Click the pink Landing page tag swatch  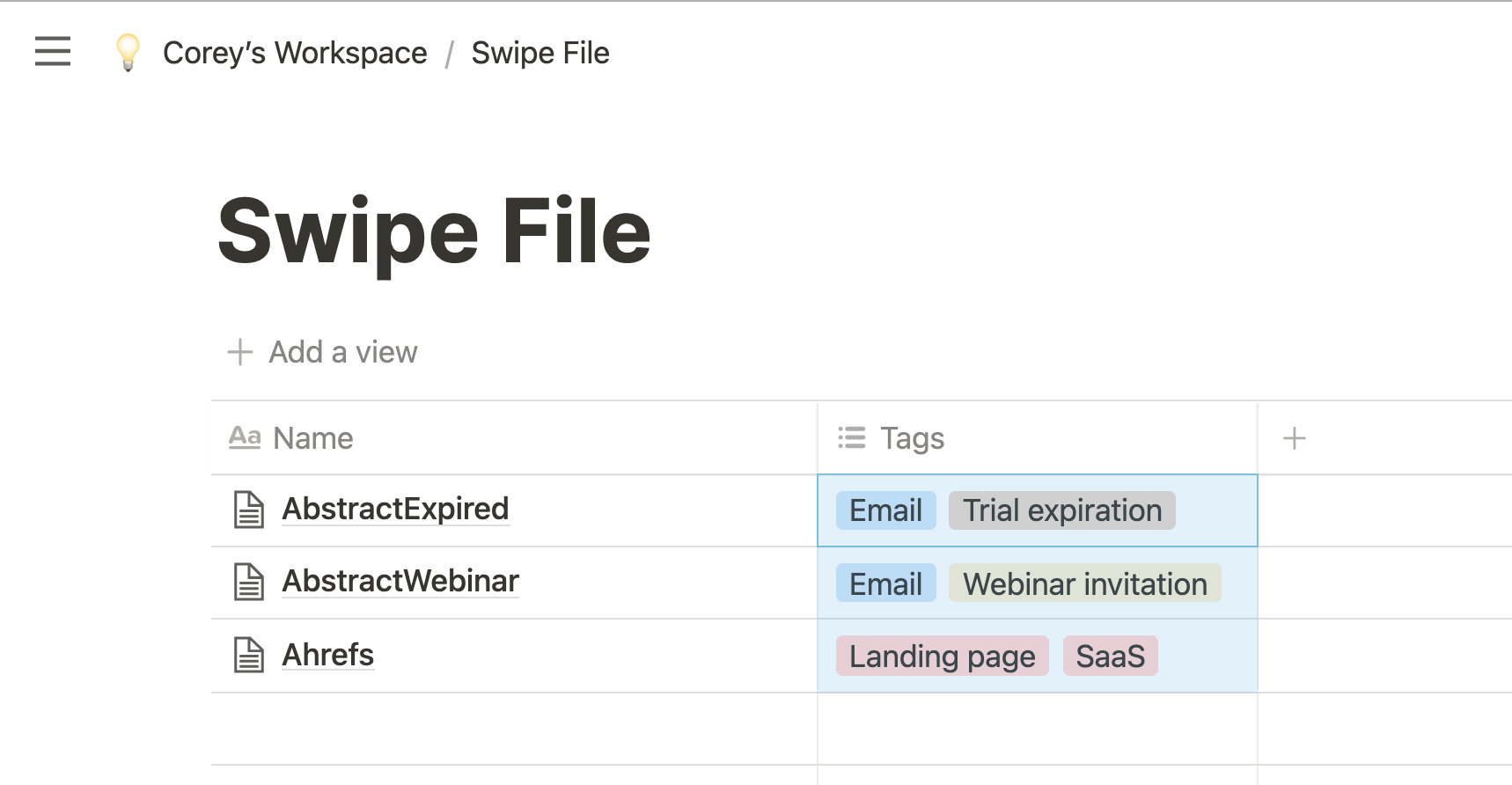(940, 656)
